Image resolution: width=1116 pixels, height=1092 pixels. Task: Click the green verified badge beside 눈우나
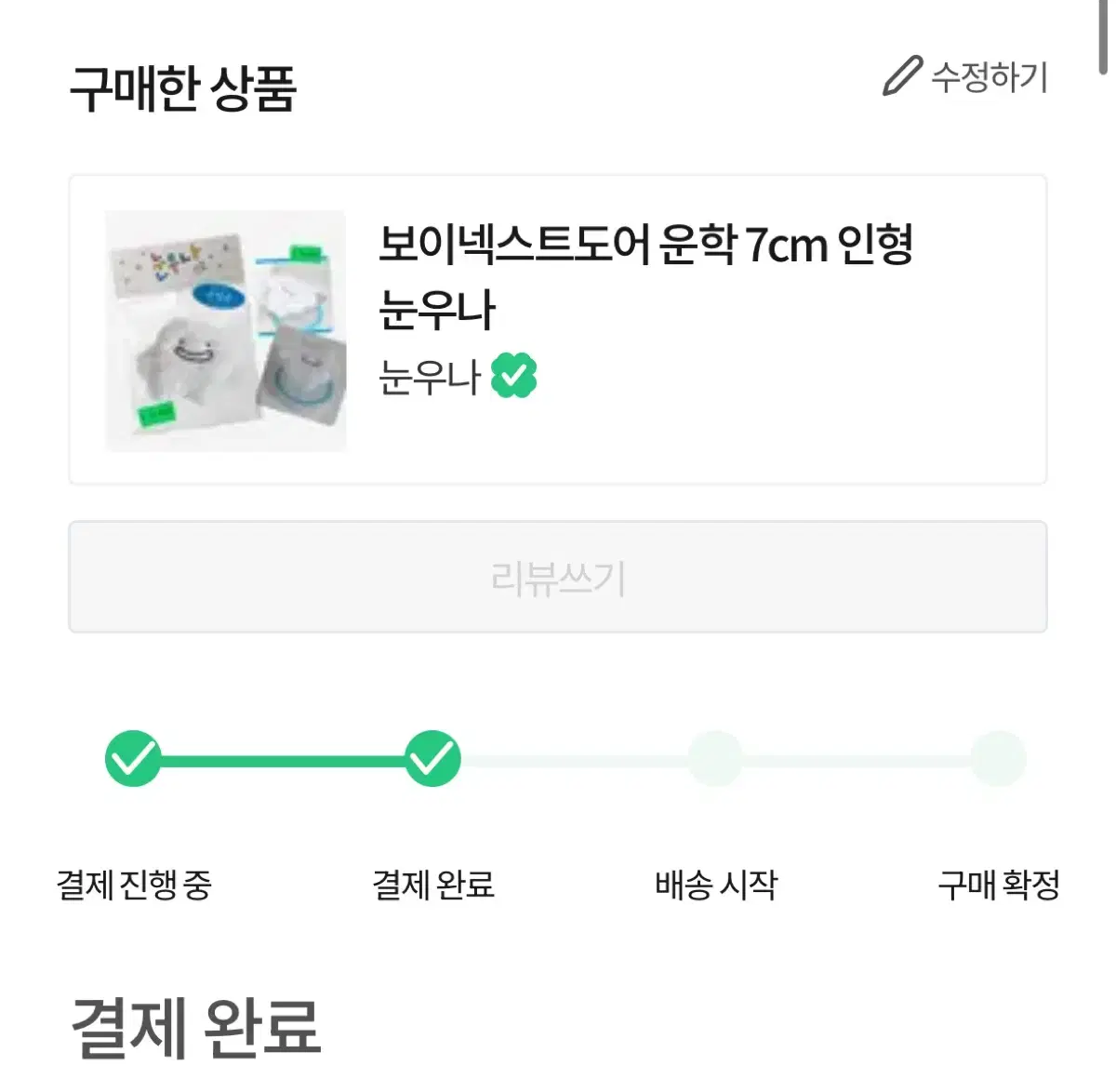(x=514, y=376)
